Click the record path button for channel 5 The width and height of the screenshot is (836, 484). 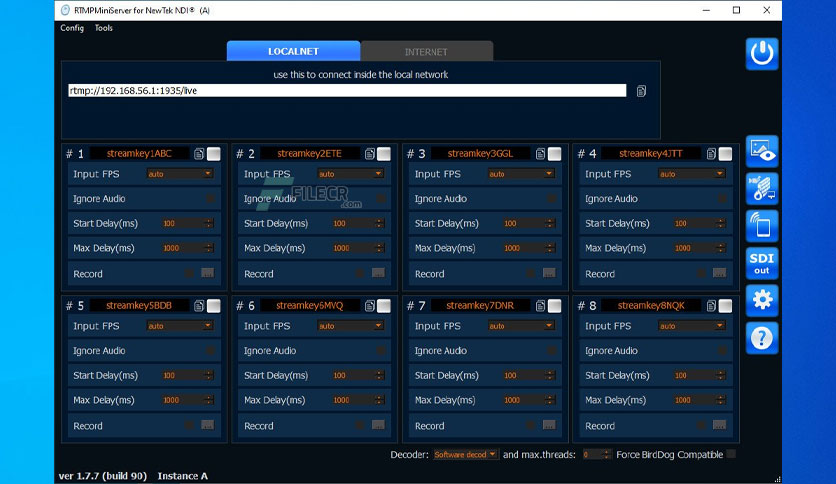tap(207, 425)
